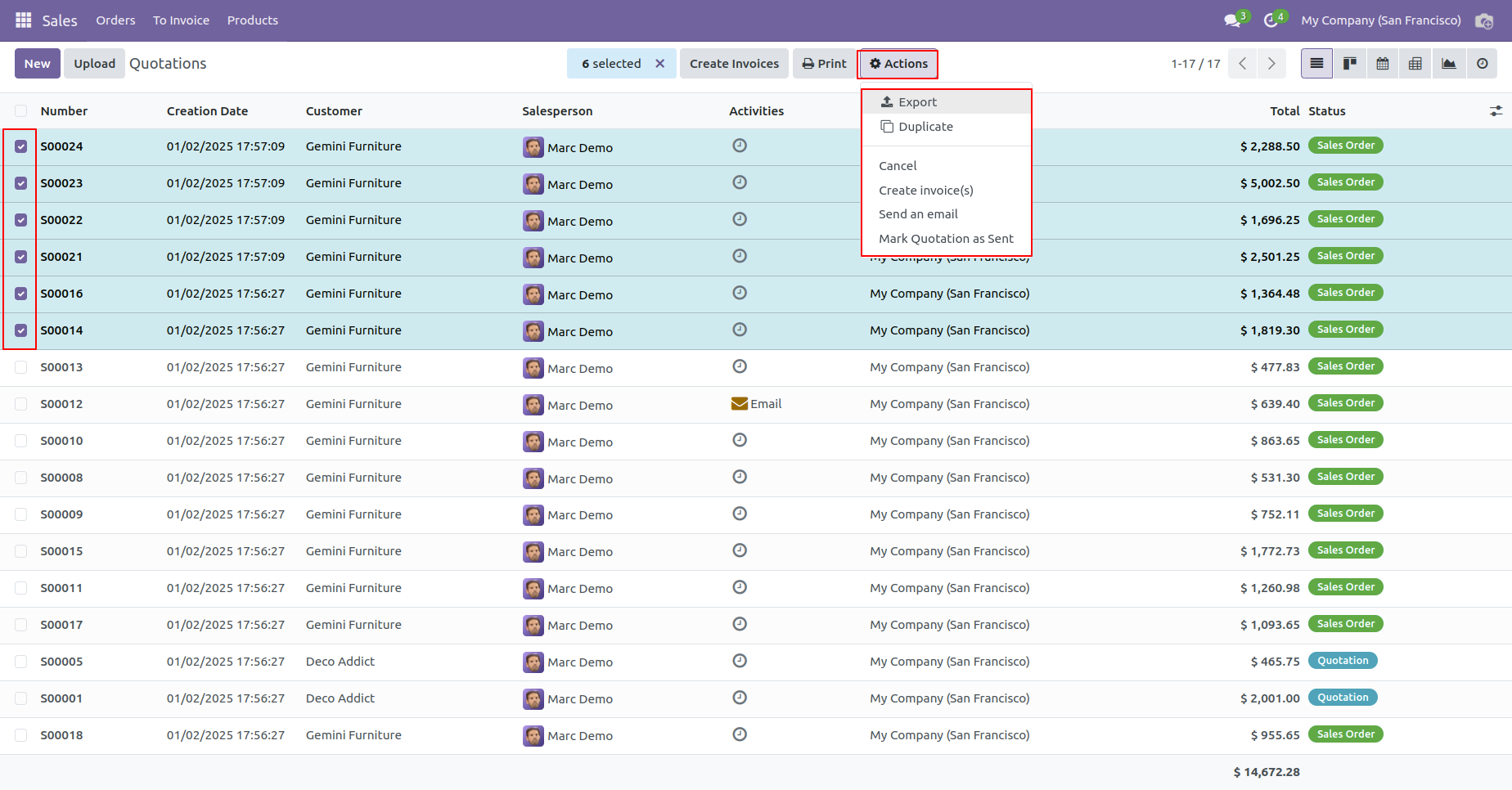The width and height of the screenshot is (1512, 790).
Task: Select Cancel in the Actions menu
Action: (947, 166)
